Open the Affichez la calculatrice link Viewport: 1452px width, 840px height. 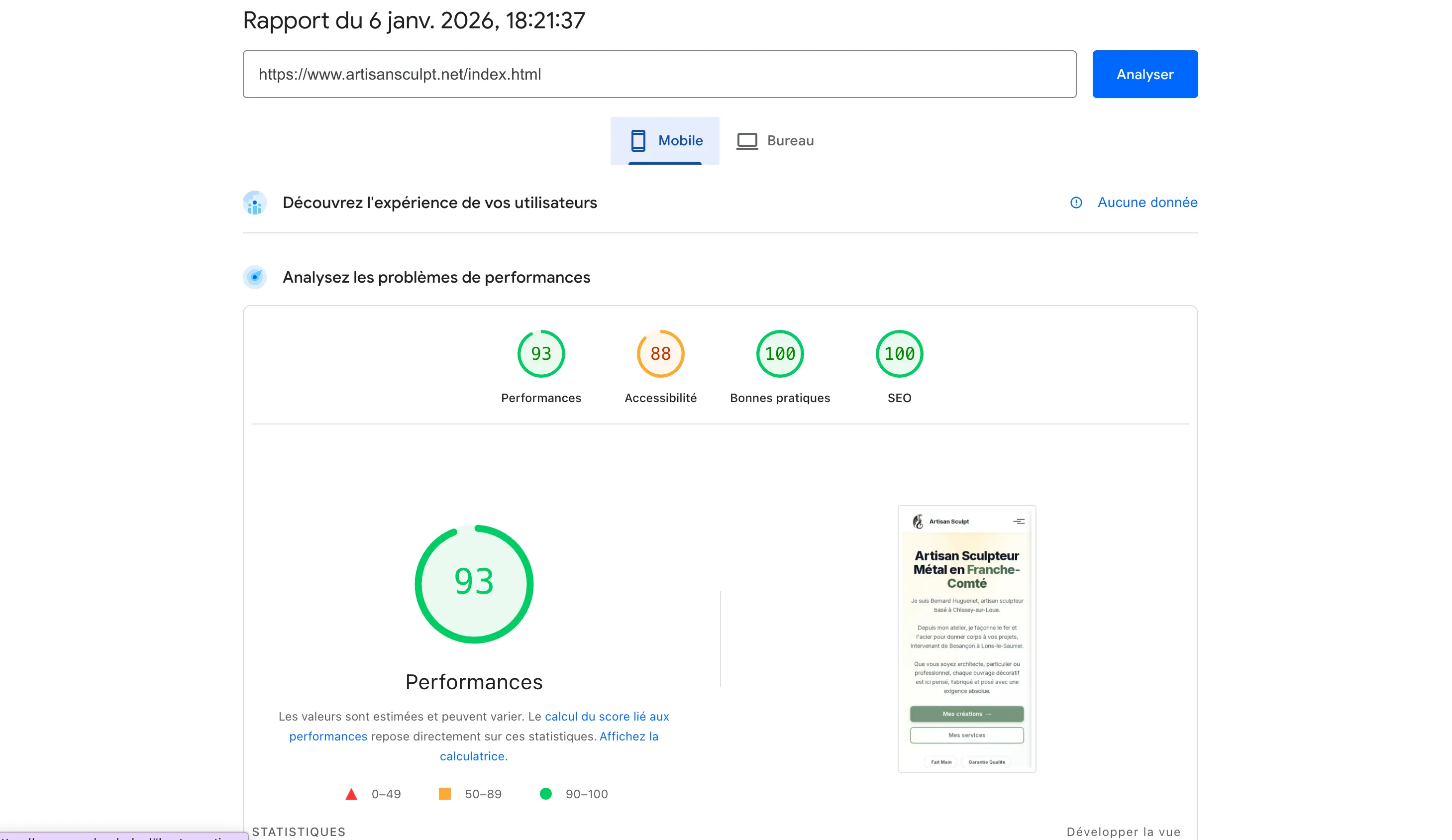pyautogui.click(x=628, y=736)
